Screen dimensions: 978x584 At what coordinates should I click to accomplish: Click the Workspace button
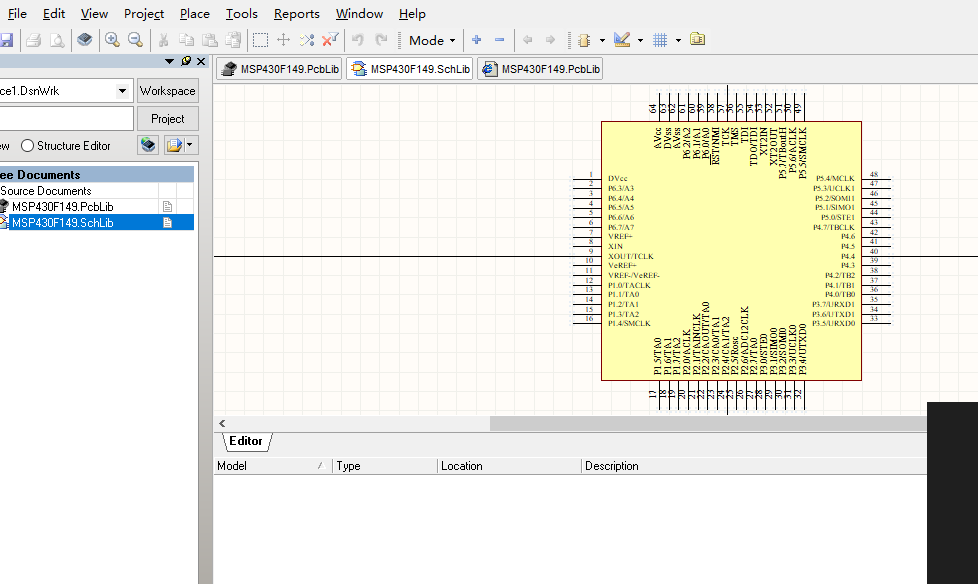coord(167,91)
